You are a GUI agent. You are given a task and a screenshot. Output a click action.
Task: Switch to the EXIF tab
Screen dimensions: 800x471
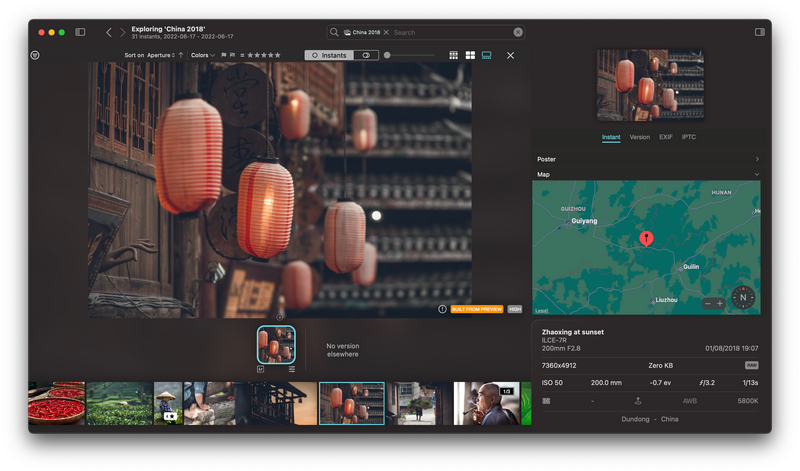pos(665,137)
